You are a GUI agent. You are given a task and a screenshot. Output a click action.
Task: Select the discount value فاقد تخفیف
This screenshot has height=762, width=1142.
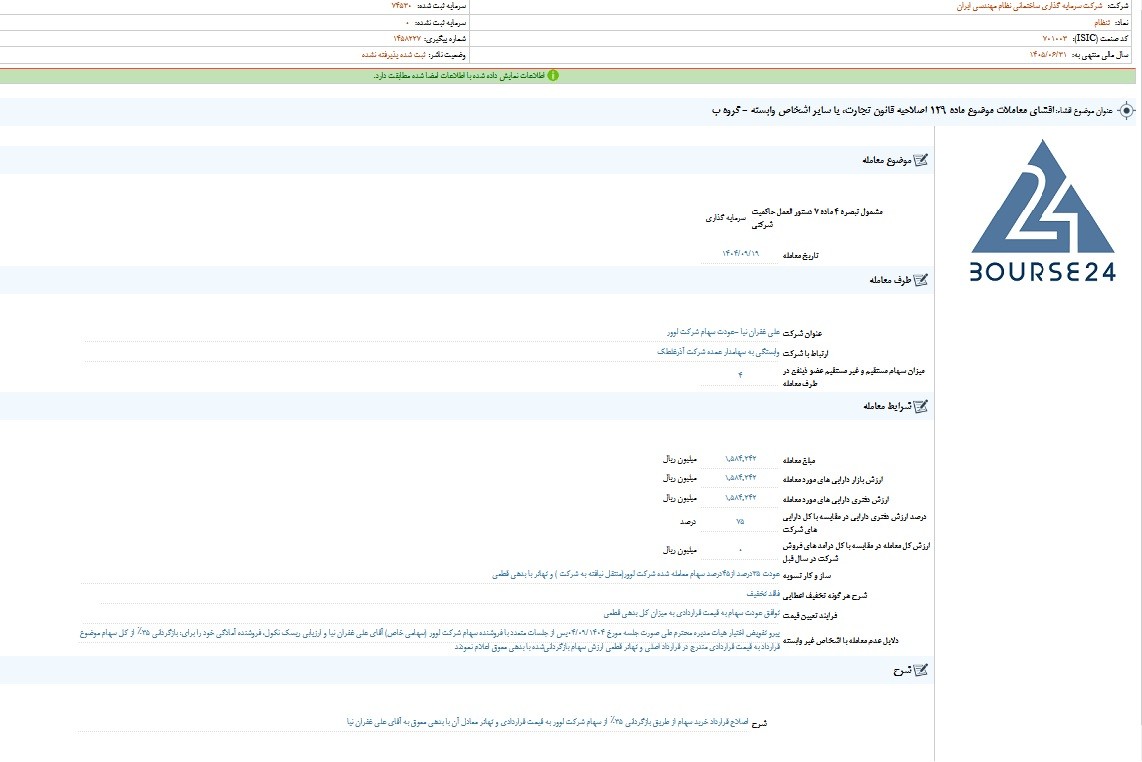(763, 594)
